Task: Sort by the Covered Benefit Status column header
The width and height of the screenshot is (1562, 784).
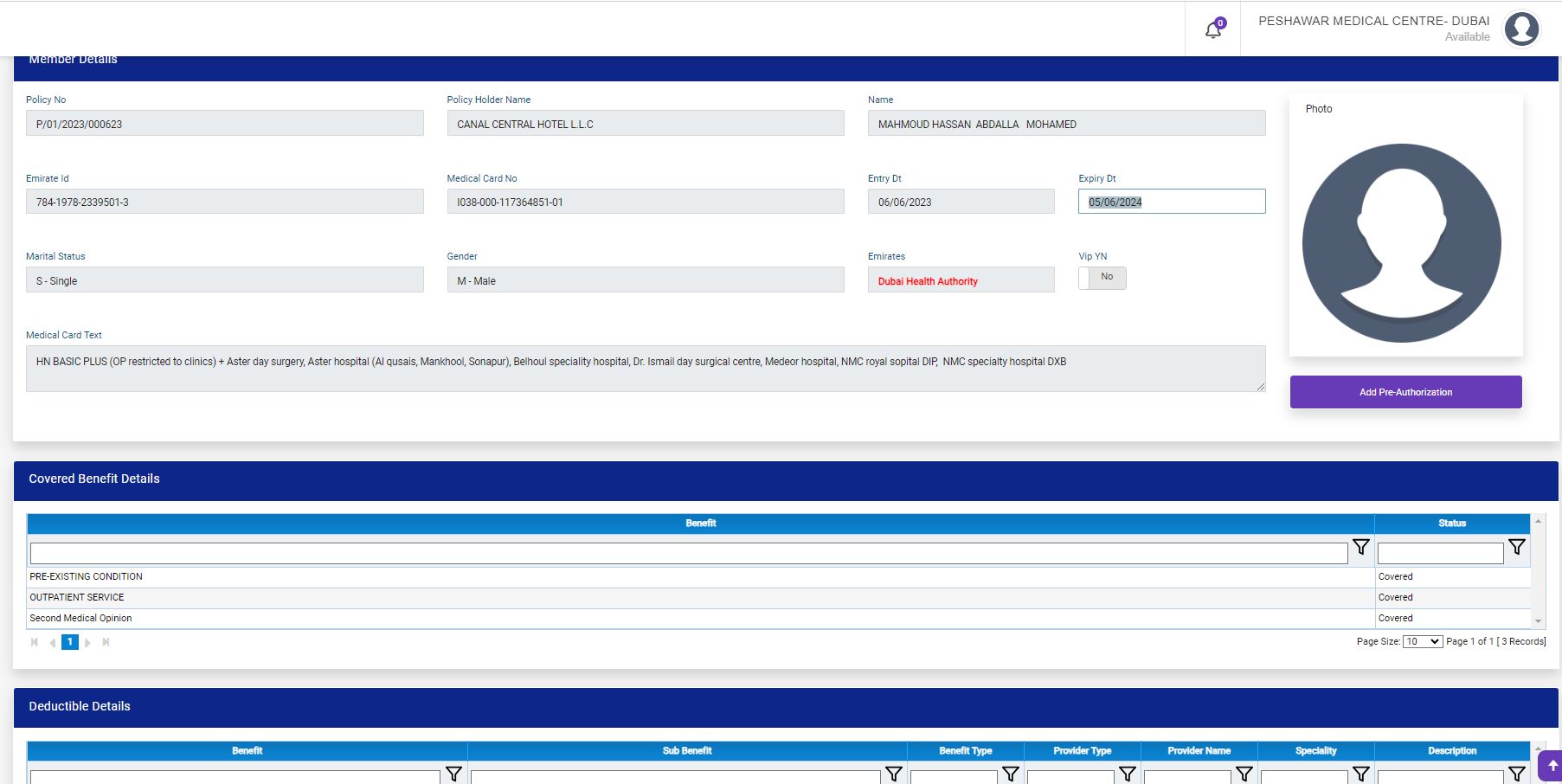Action: [x=1451, y=524]
